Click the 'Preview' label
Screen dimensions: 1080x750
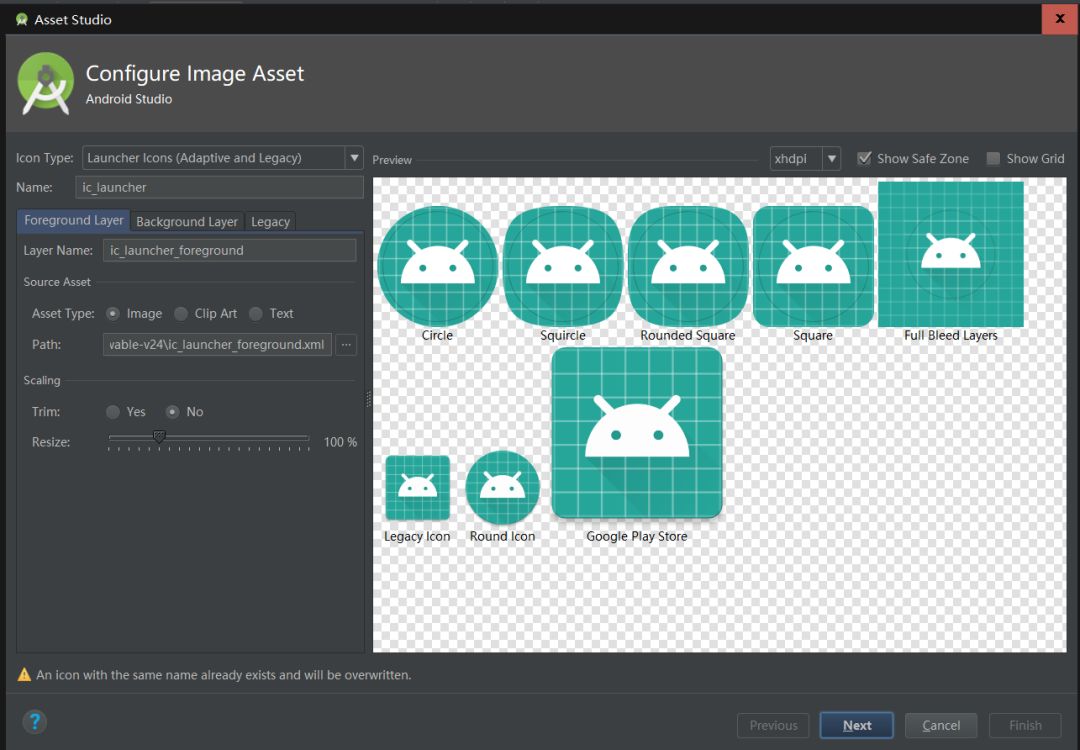tap(392, 160)
